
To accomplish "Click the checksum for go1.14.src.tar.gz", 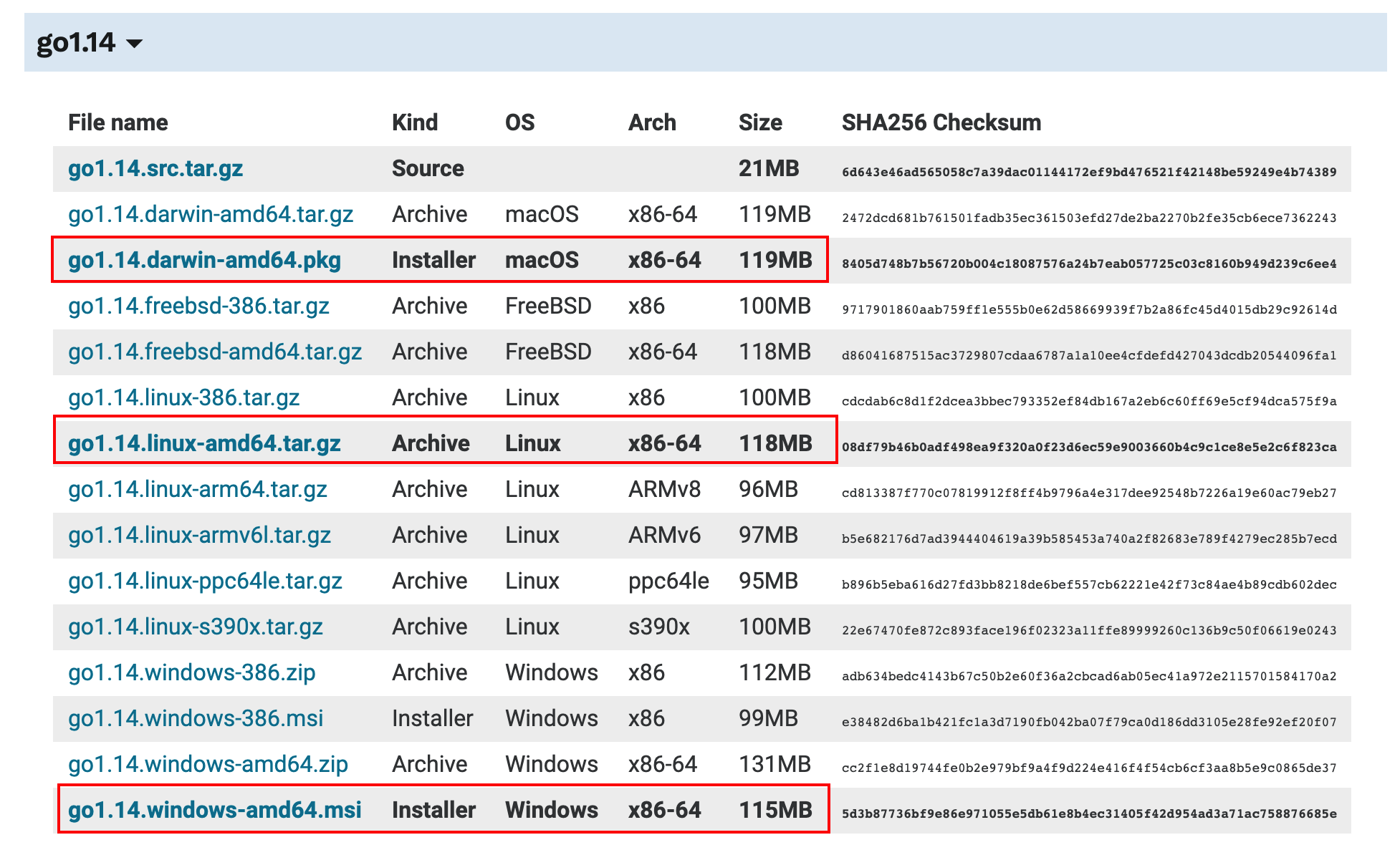I will click(1088, 172).
